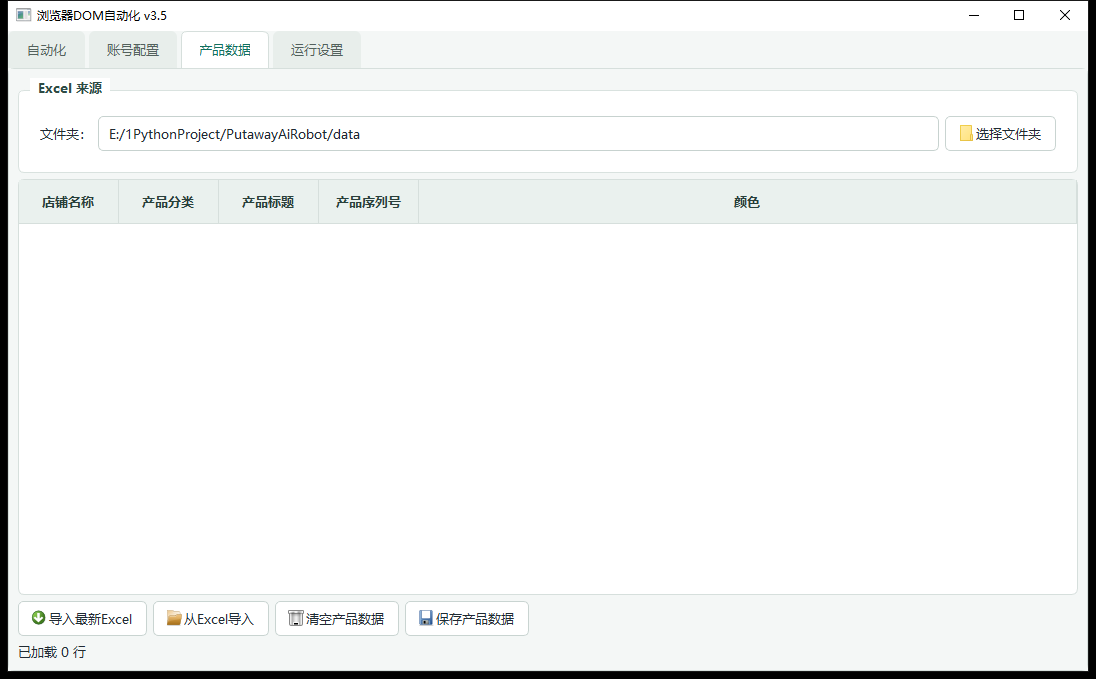Image resolution: width=1096 pixels, height=679 pixels.
Task: Click the floppy disk icon on 保存产品数据
Action: pos(426,617)
